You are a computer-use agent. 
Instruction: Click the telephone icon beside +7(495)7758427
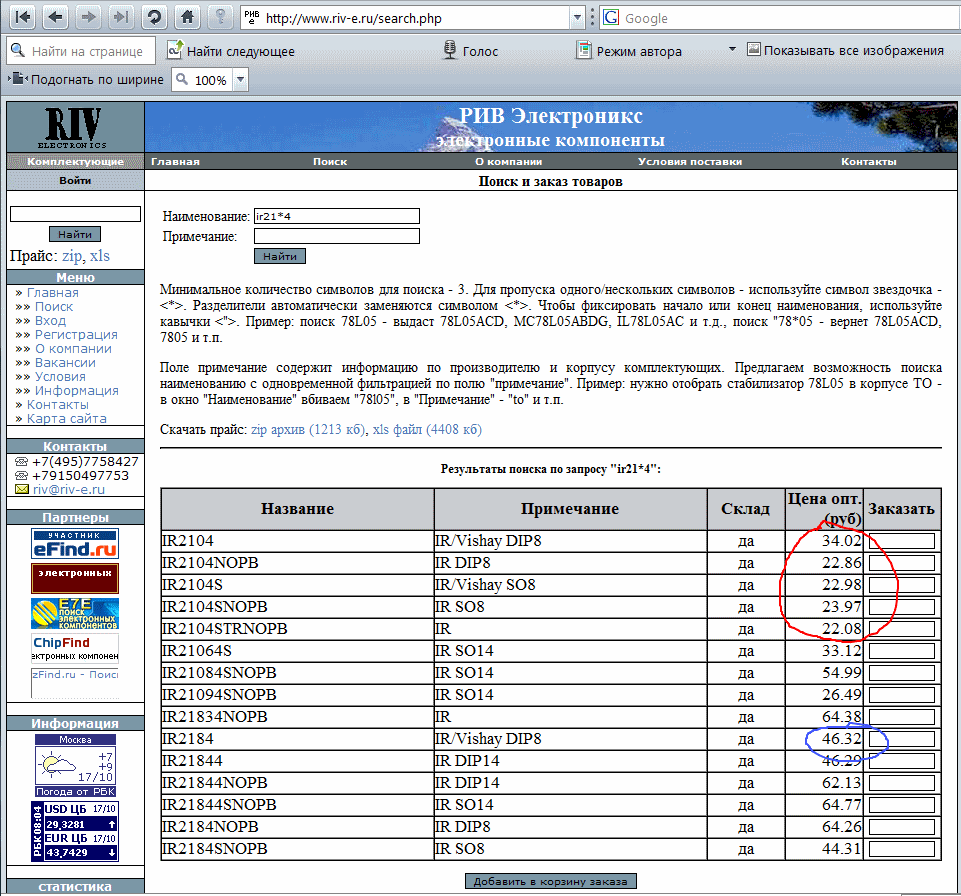21,461
